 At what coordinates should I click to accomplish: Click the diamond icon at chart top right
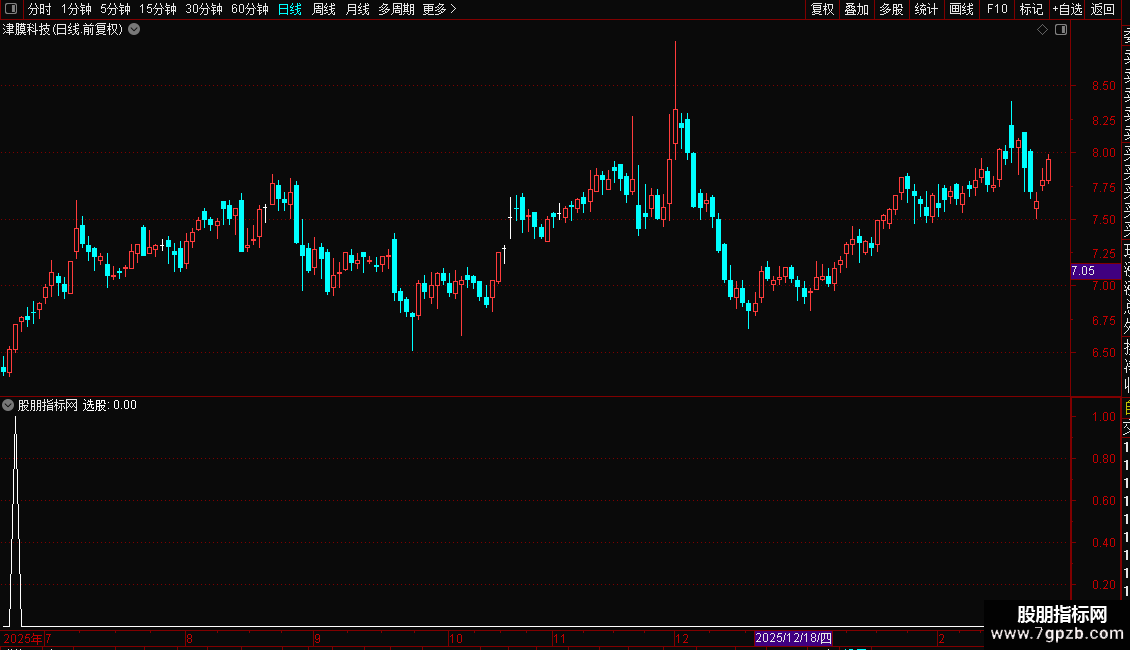[1042, 30]
